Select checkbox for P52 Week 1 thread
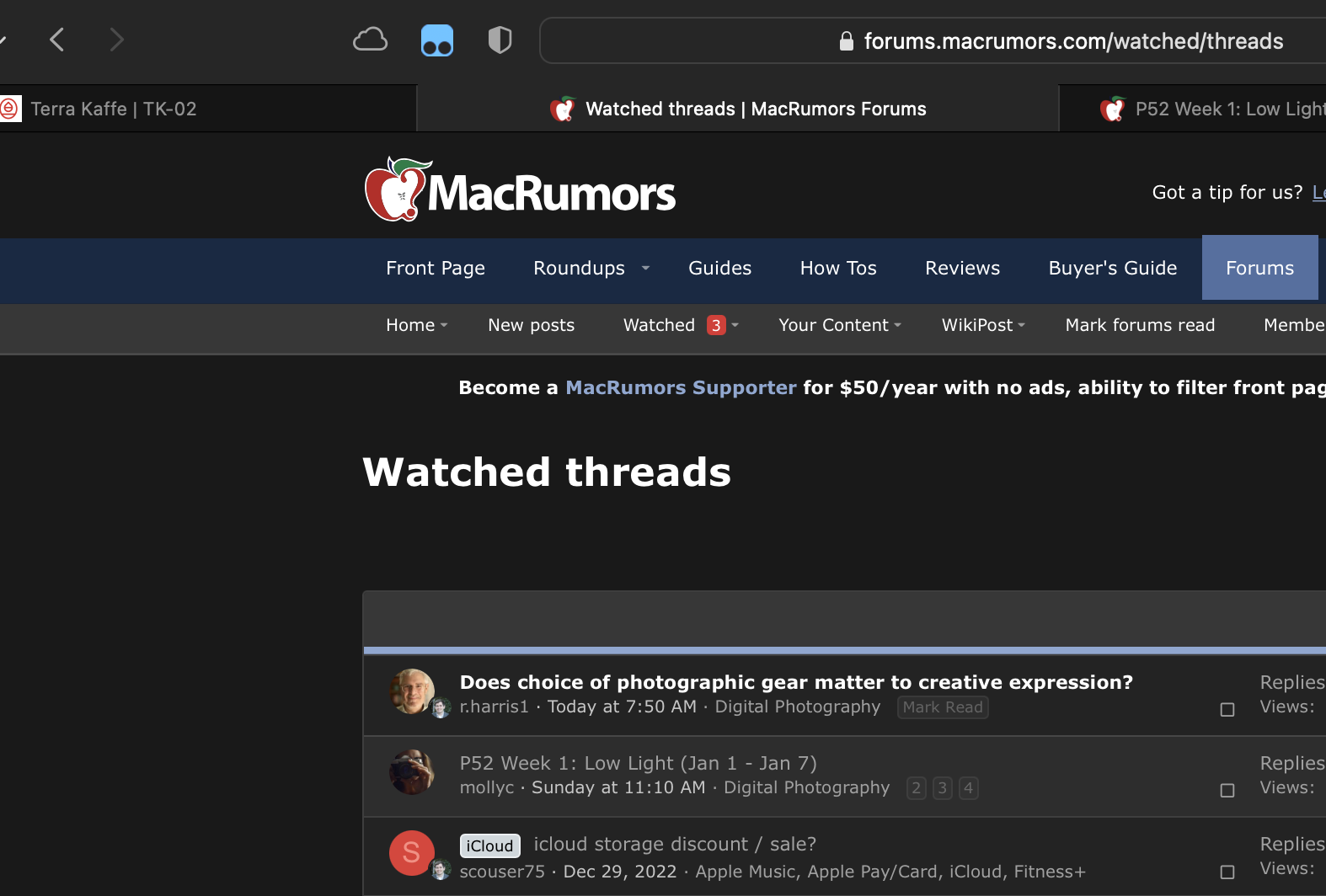This screenshot has width=1326, height=896. pos(1227,791)
